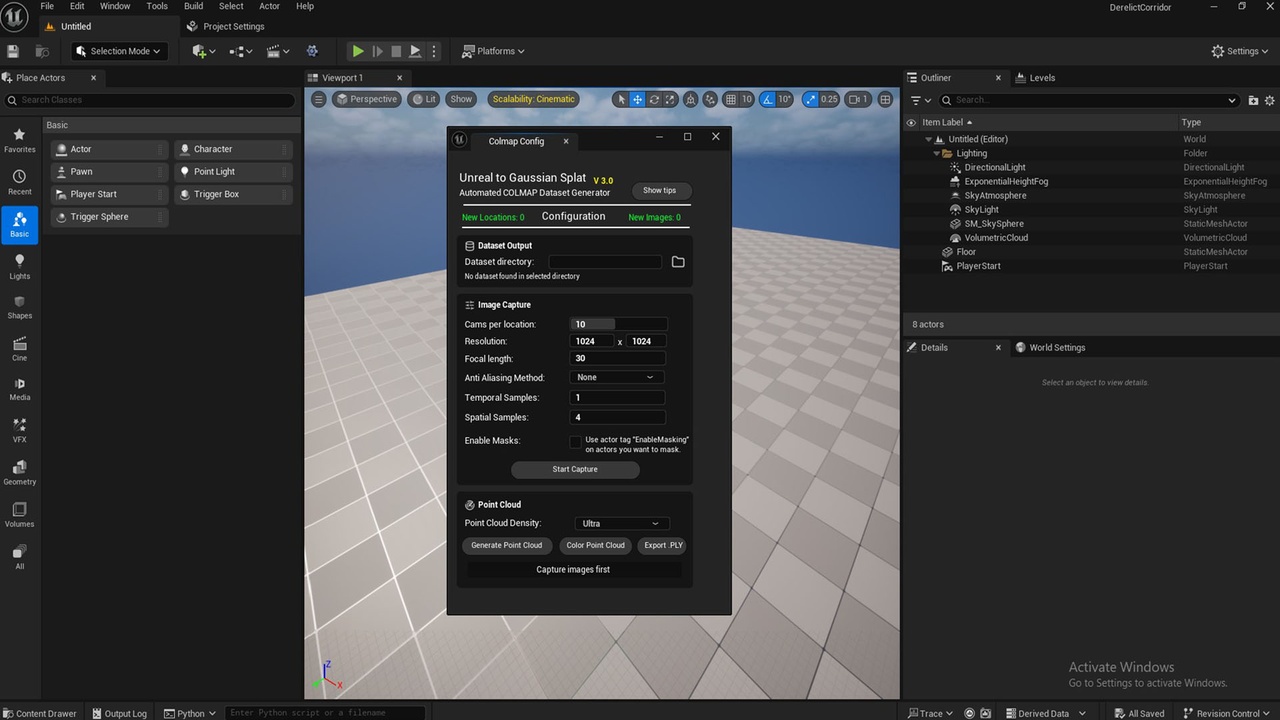Viewport: 1280px width, 720px height.
Task: Enable the Masks checkbox in Colmap Config
Action: 575,442
